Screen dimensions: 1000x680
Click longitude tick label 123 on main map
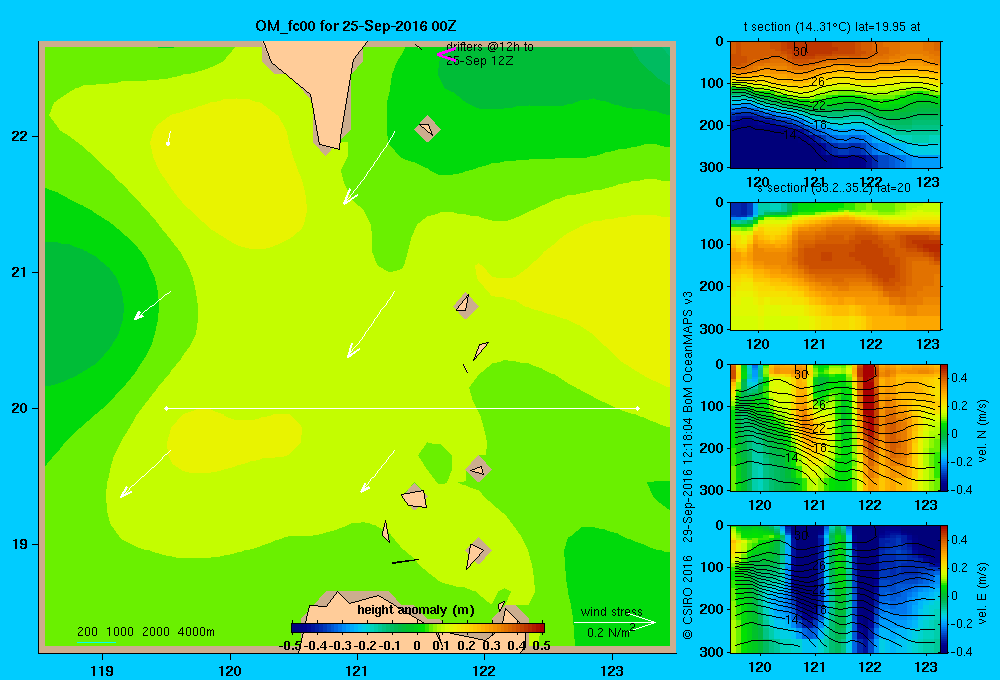(x=612, y=670)
